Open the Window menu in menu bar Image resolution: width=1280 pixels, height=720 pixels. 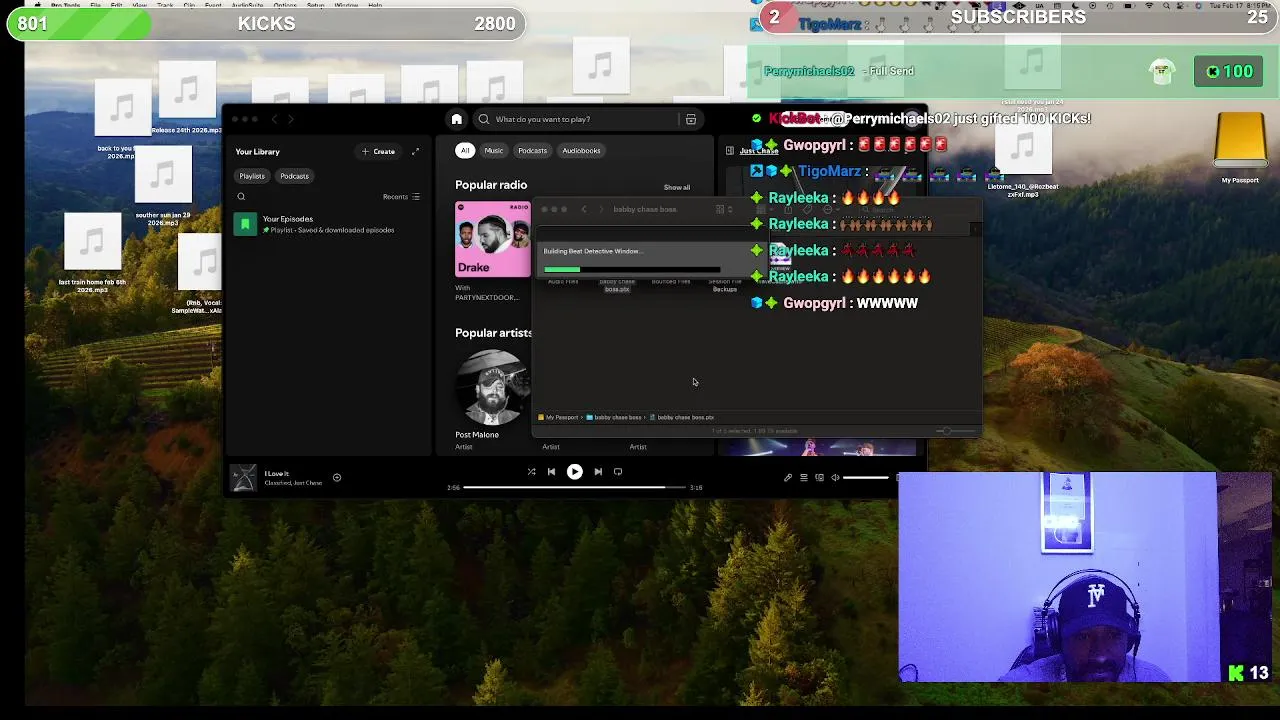[347, 5]
